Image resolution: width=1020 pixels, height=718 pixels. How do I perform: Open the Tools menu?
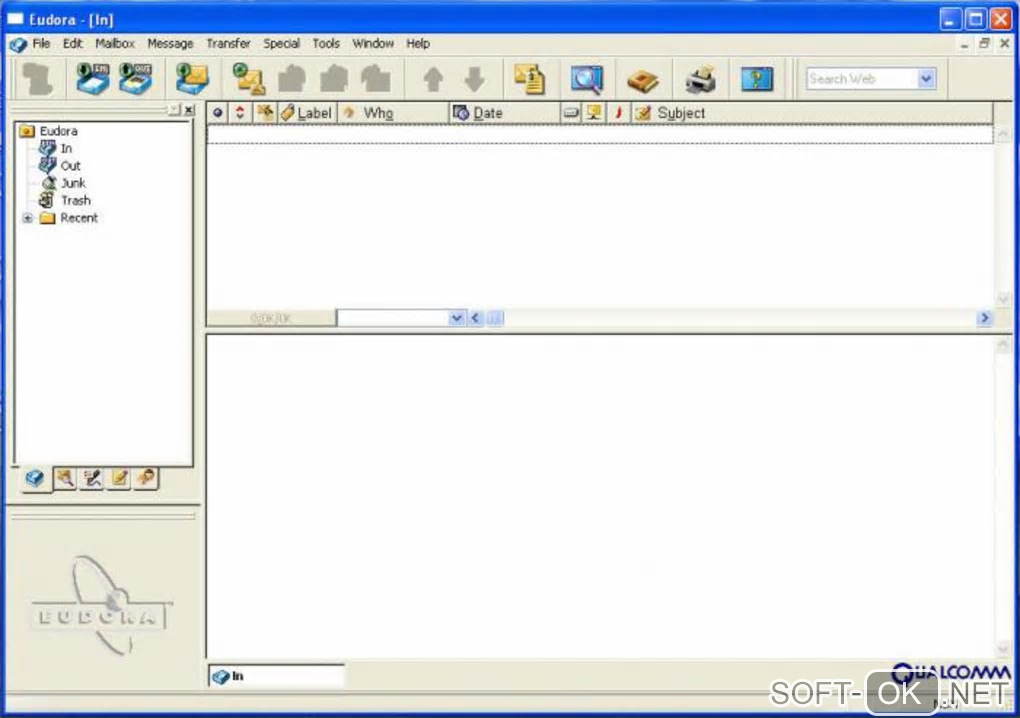pos(326,44)
